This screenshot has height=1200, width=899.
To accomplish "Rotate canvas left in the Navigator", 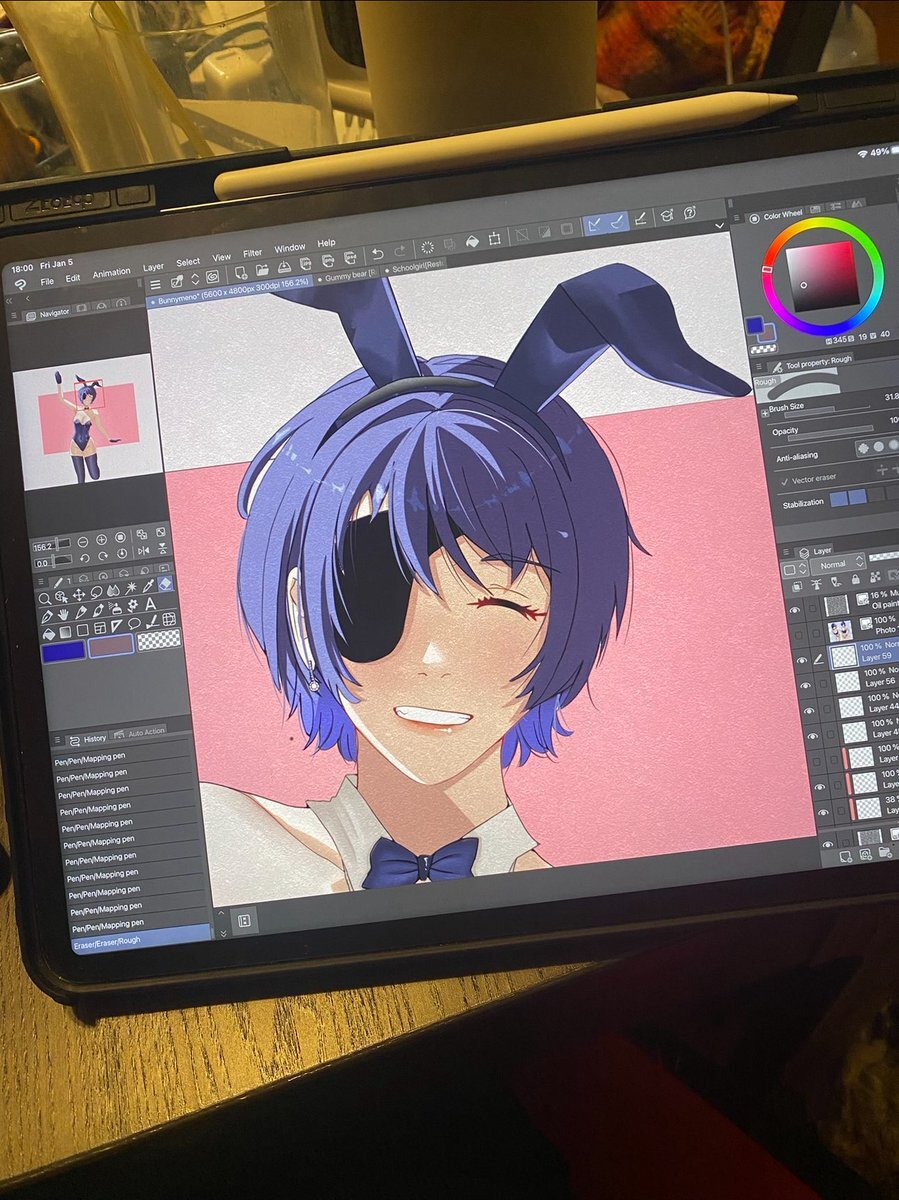I will click(84, 556).
